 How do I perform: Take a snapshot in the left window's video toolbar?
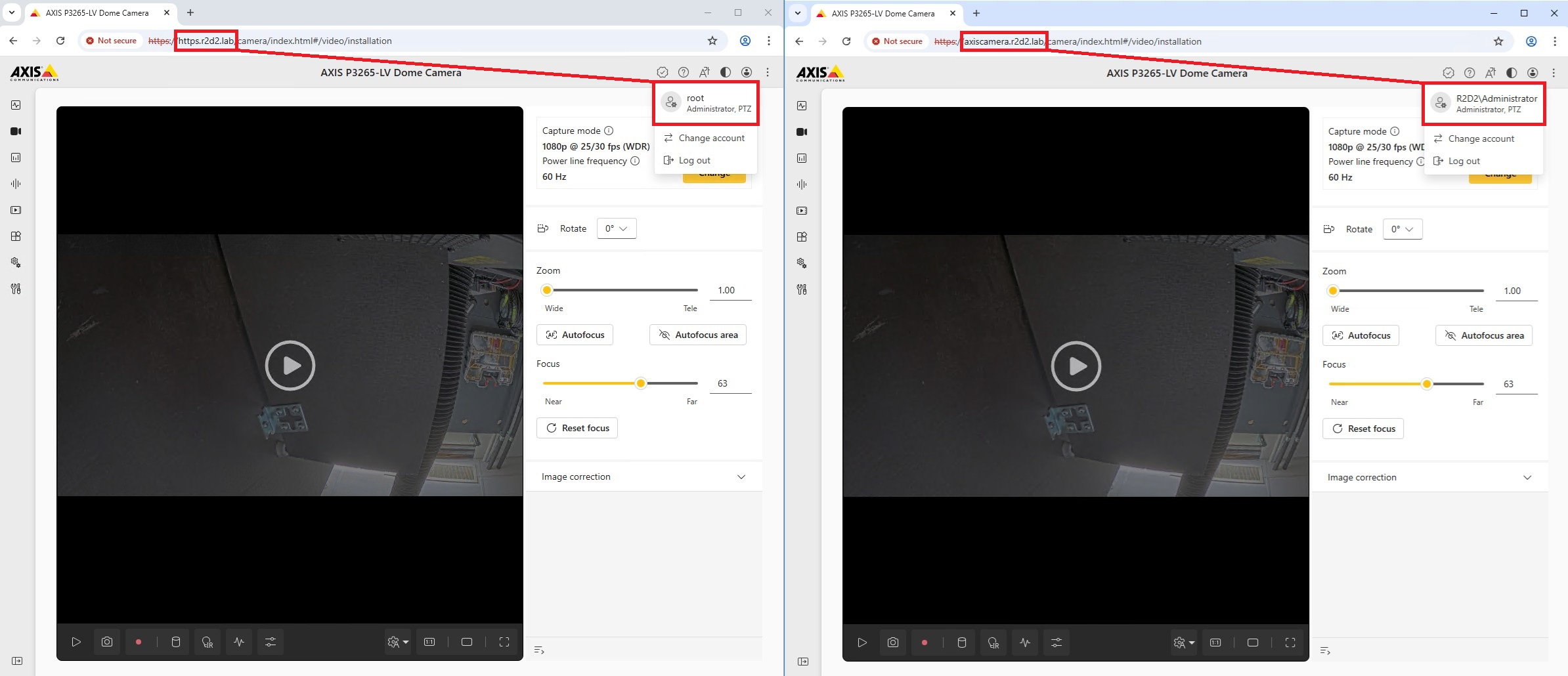coord(107,642)
